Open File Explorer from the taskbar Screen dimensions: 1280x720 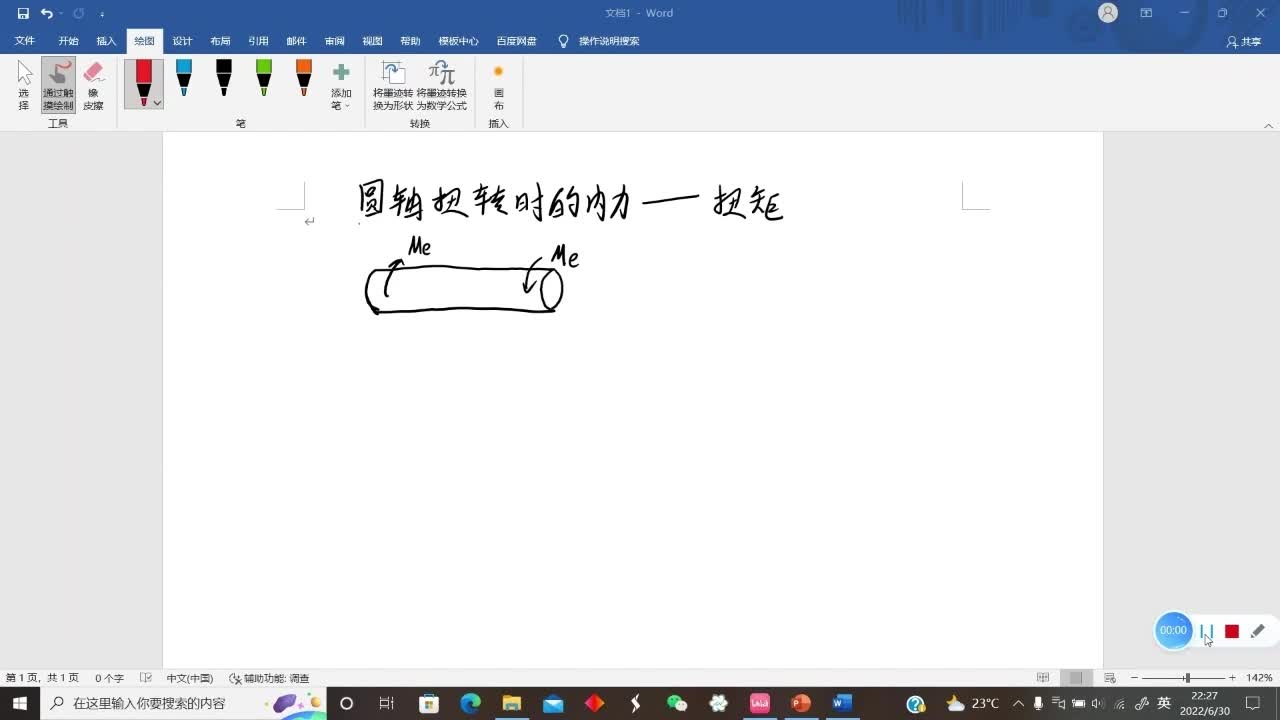pos(511,703)
